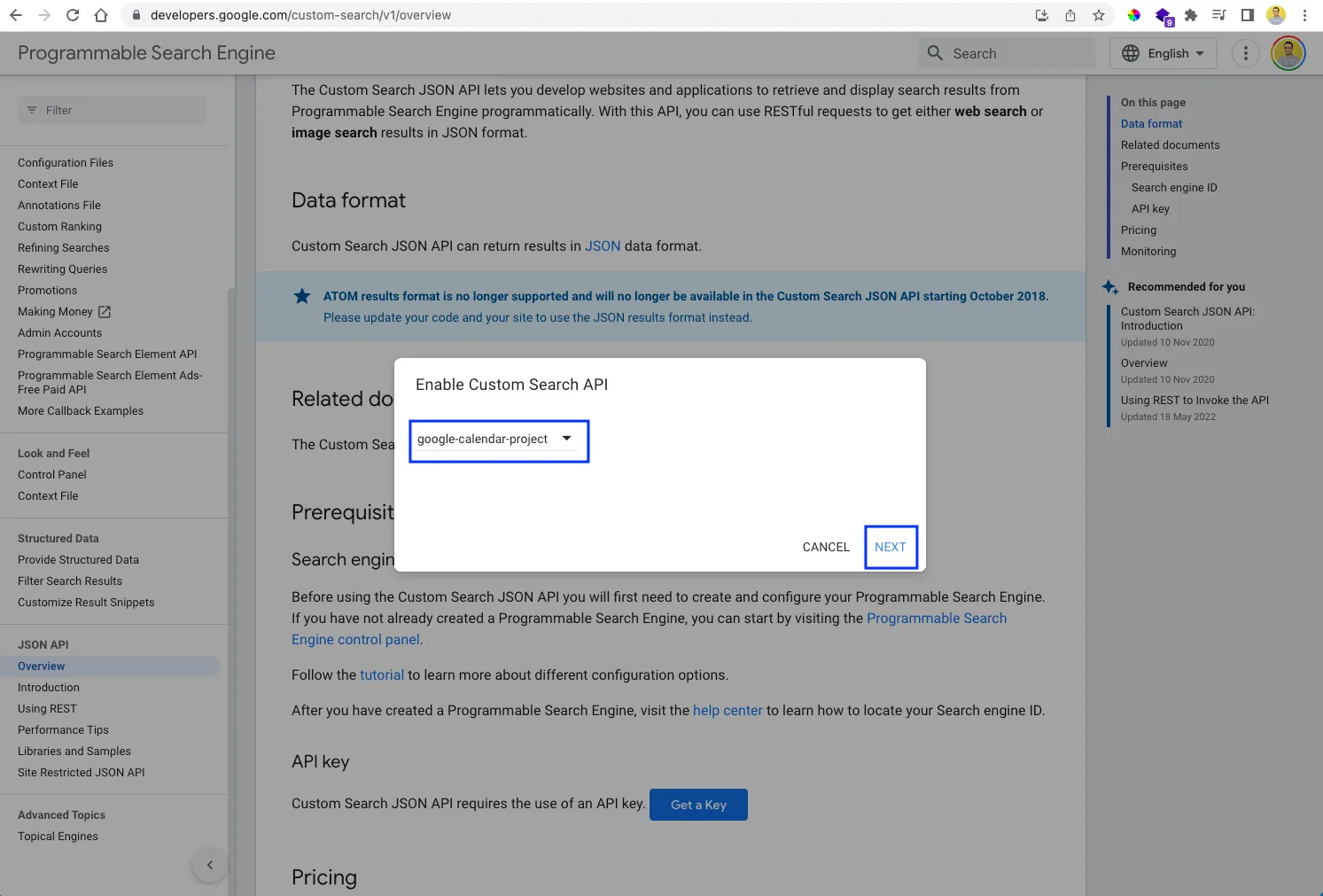Screen dimensions: 1323x896
Task: Click the browser address bar URL
Action: click(300, 15)
